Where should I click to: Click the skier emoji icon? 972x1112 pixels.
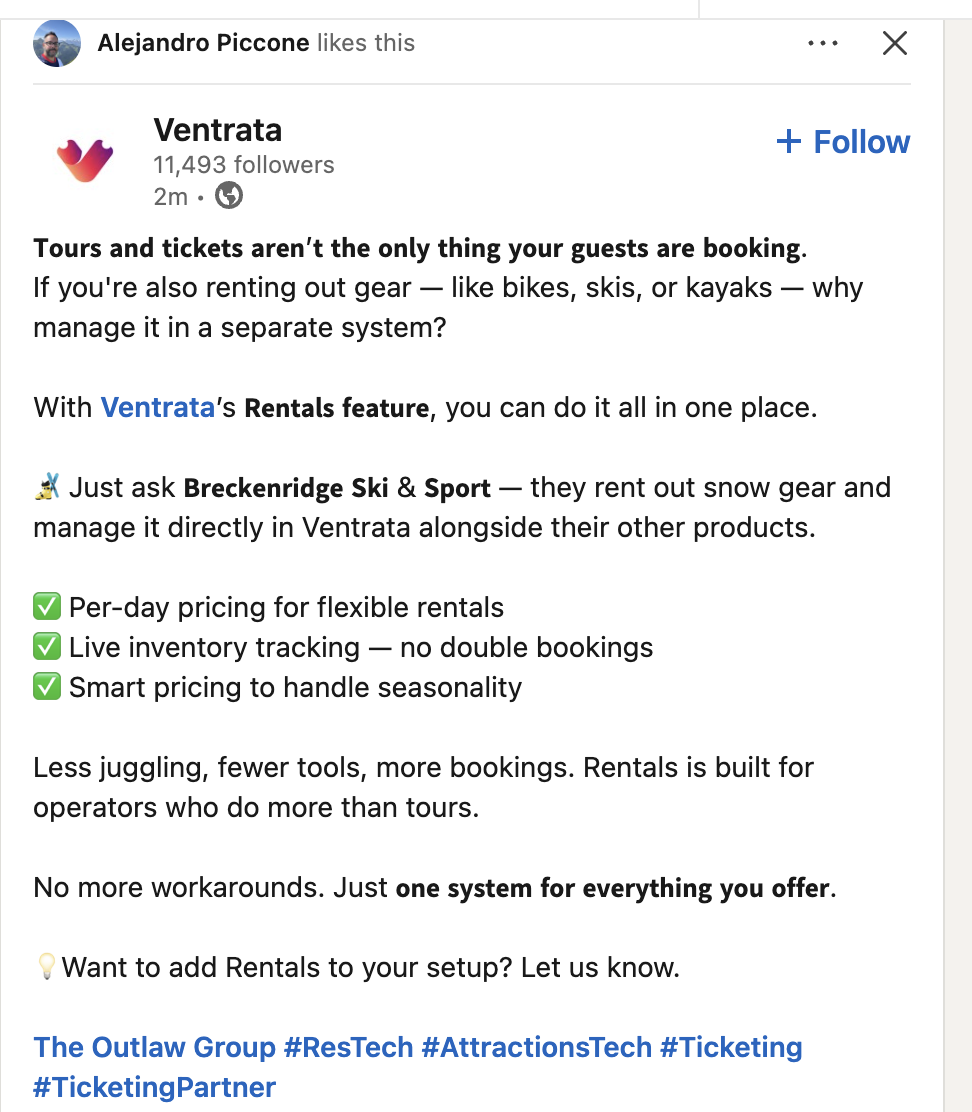click(x=48, y=487)
